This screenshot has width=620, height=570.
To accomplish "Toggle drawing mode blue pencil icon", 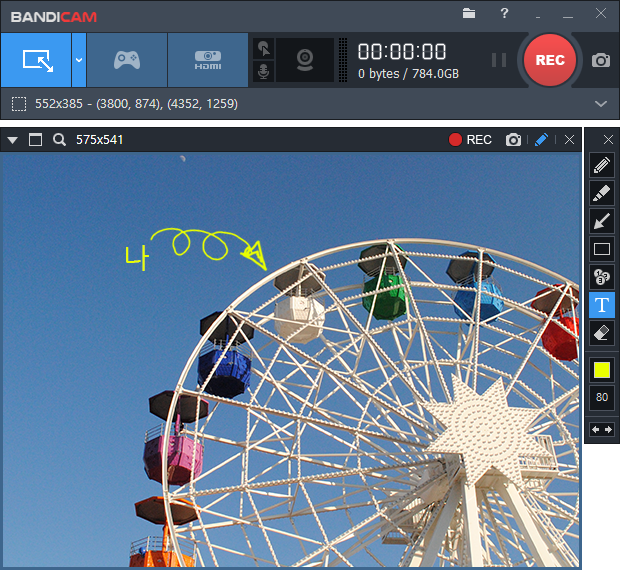I will [541, 140].
